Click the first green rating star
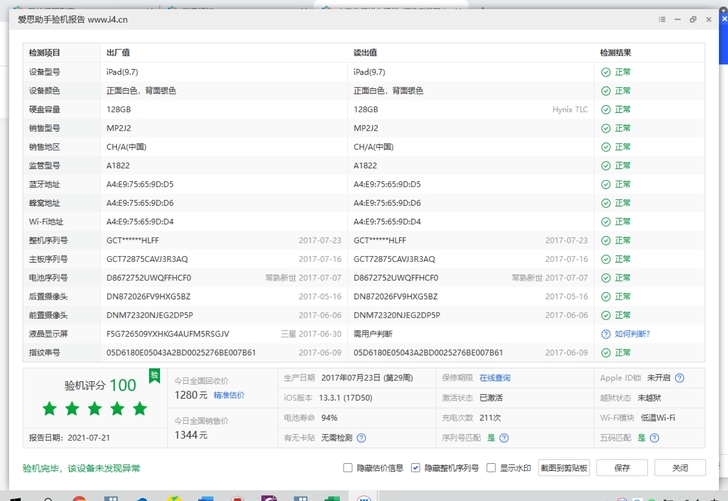The height and width of the screenshot is (501, 728). (50, 409)
